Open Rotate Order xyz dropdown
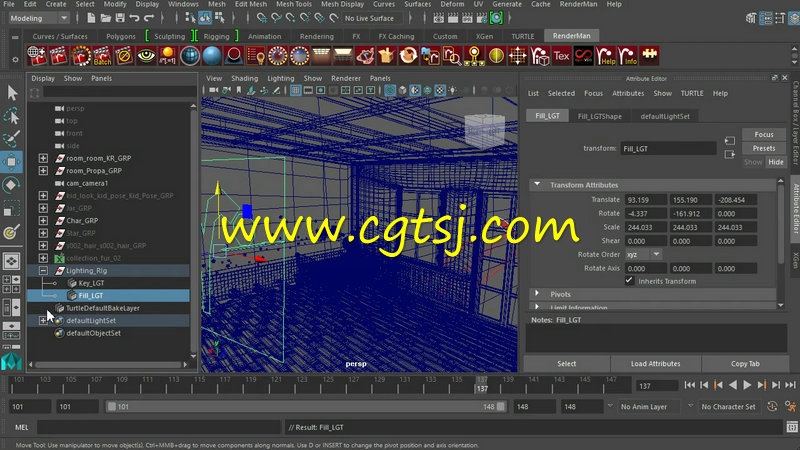This screenshot has height=450, width=800. pyautogui.click(x=643, y=254)
